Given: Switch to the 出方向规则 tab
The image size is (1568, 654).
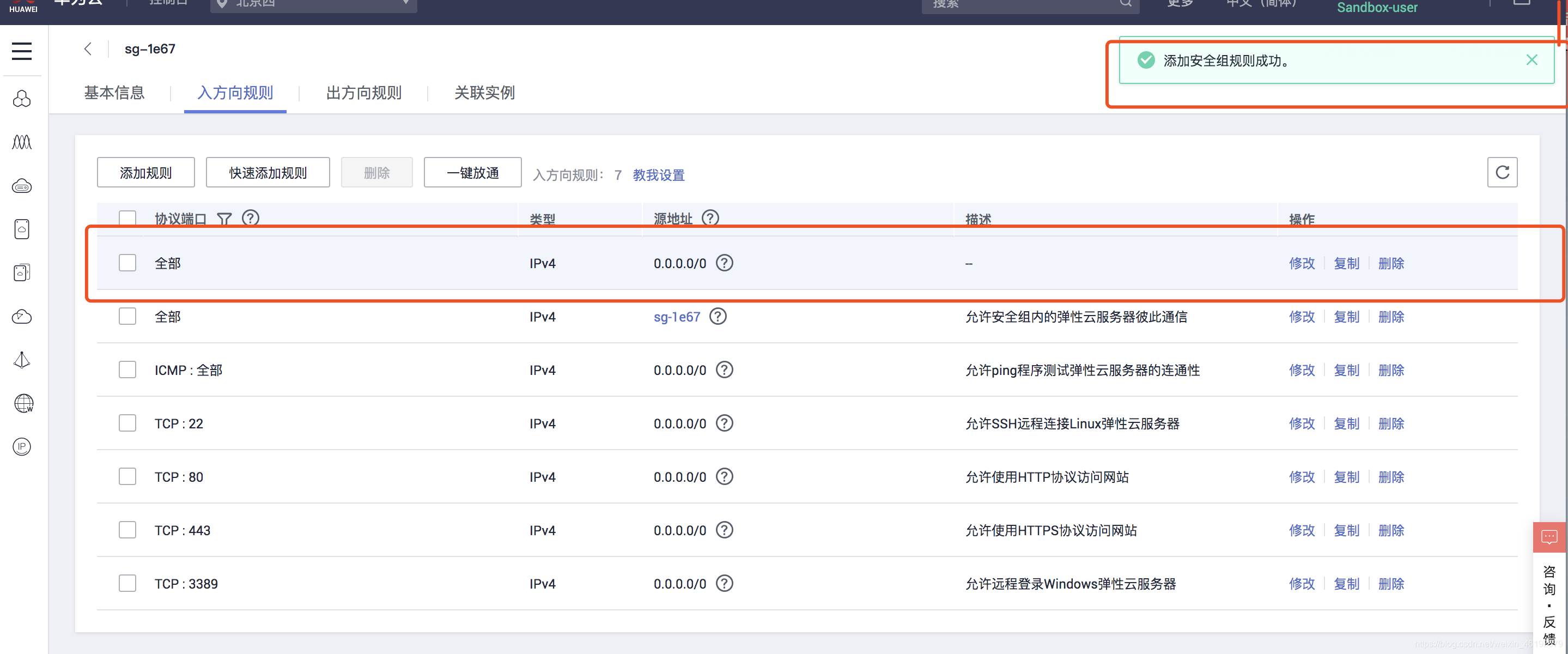Looking at the screenshot, I should coord(364,93).
